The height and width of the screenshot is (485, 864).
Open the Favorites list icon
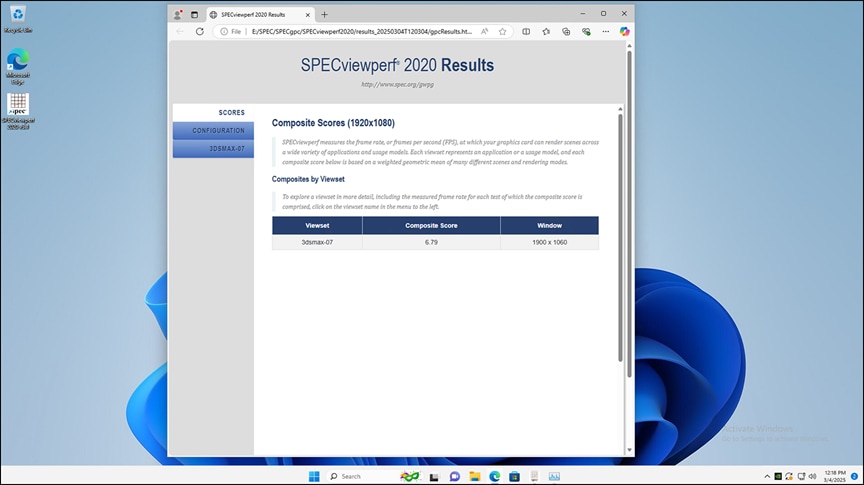(546, 31)
